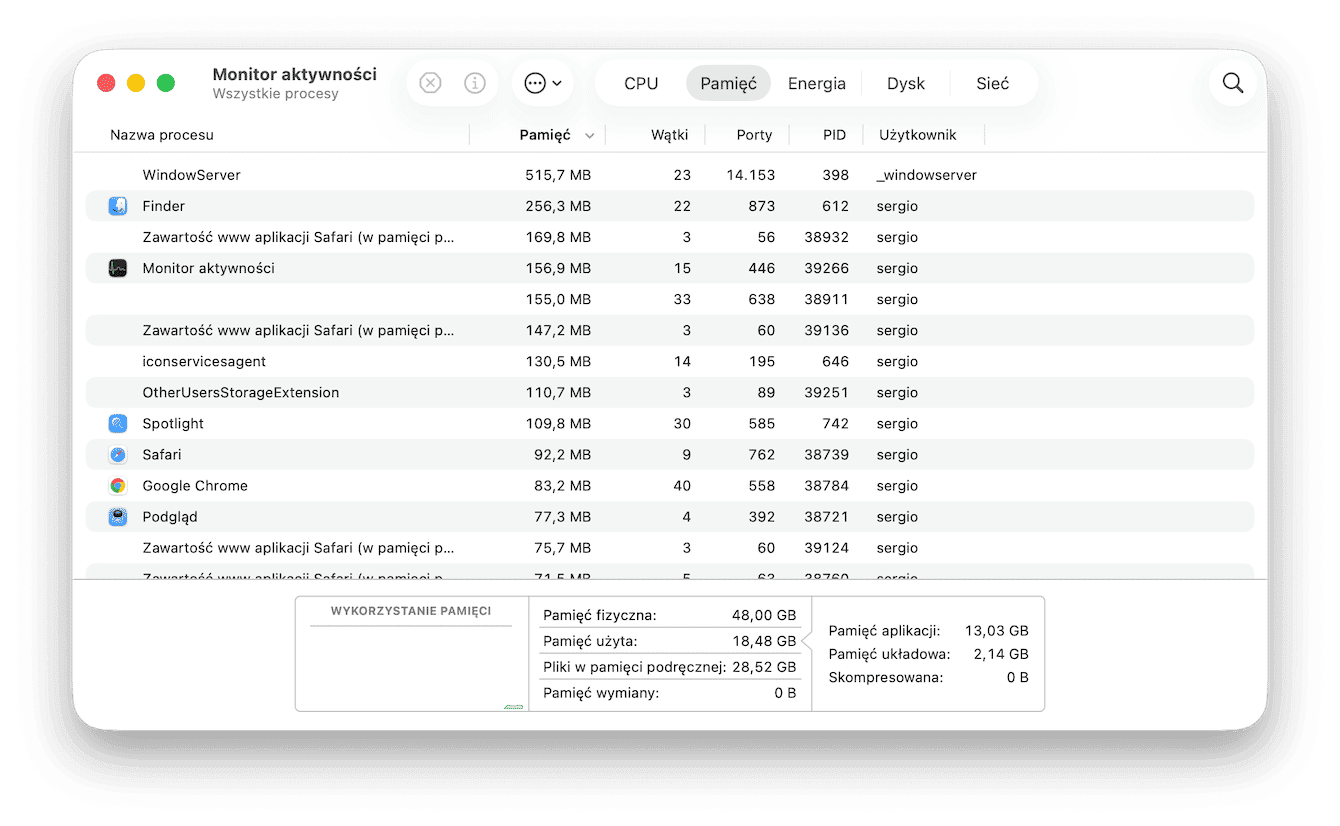Click Monitor aktywności's PID 39266 cell
Viewport: 1340px width, 826px height.
pos(827,268)
